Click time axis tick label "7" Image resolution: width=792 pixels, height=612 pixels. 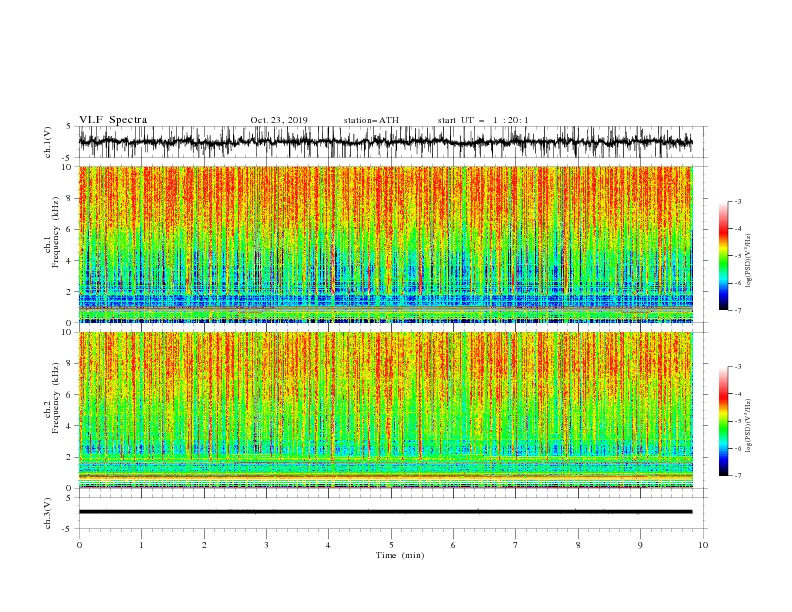[516, 545]
